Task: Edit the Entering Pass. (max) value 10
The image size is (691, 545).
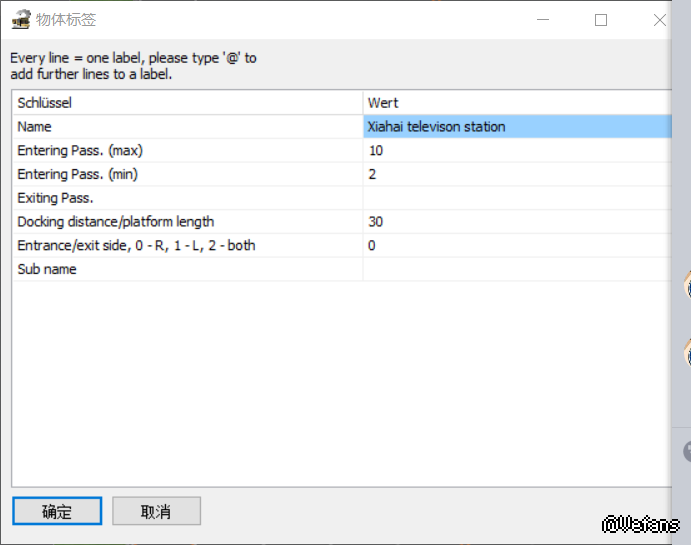Action: point(517,151)
